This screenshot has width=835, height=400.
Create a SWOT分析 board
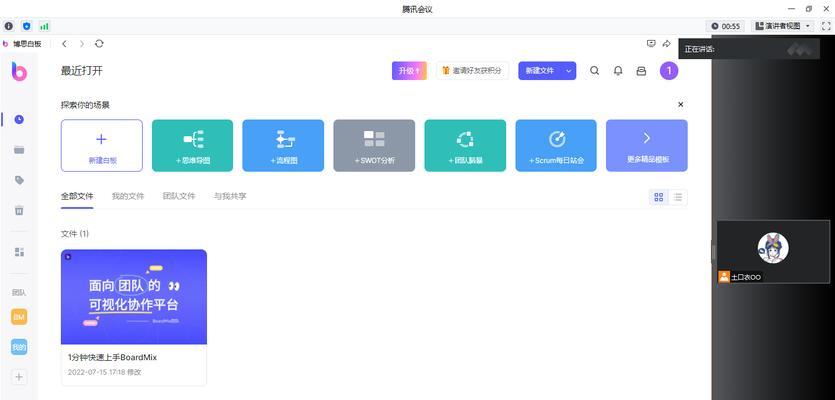click(x=374, y=145)
